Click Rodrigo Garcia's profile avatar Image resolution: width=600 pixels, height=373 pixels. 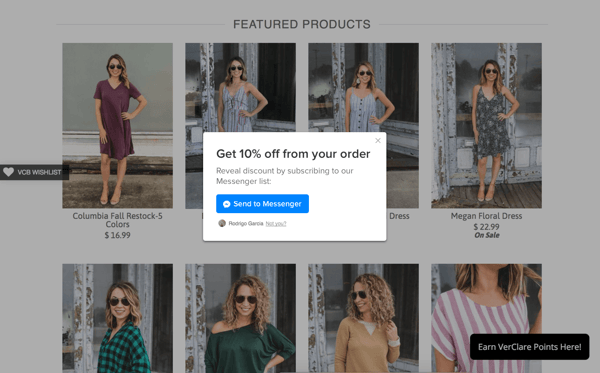coord(222,223)
